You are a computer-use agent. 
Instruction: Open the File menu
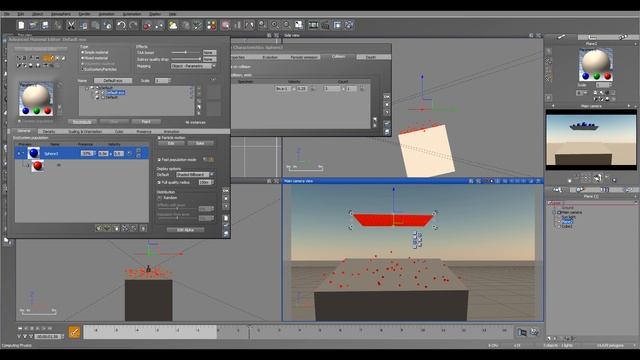7,14
